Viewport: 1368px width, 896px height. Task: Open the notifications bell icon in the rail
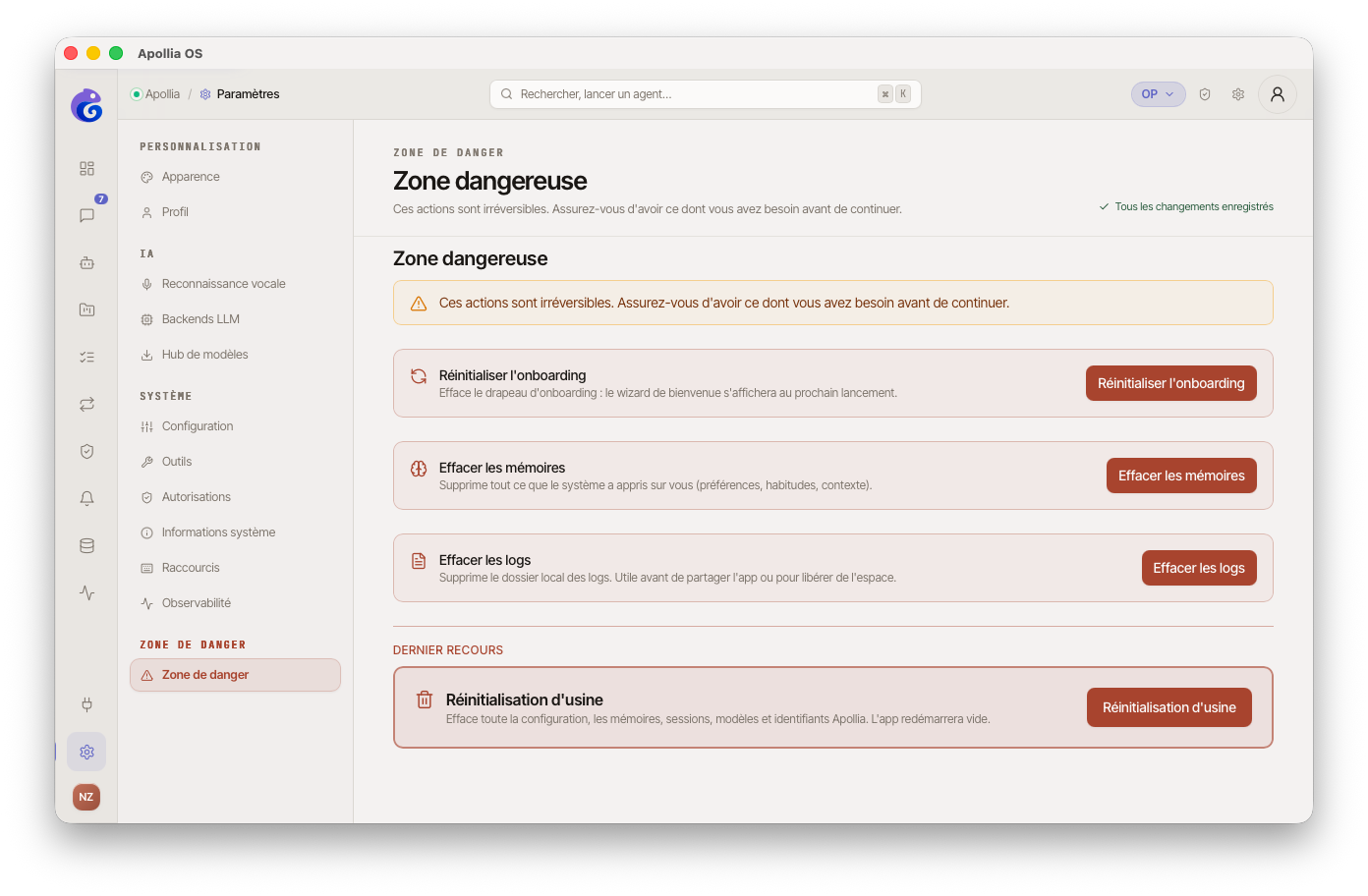coord(86,498)
